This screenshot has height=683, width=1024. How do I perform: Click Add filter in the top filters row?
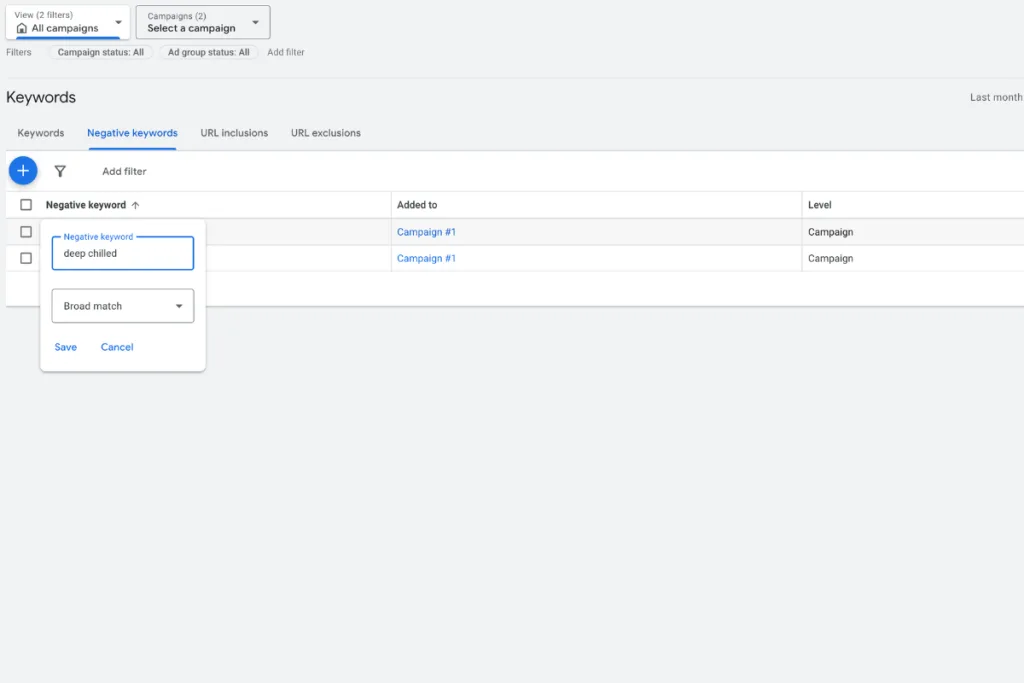[285, 52]
